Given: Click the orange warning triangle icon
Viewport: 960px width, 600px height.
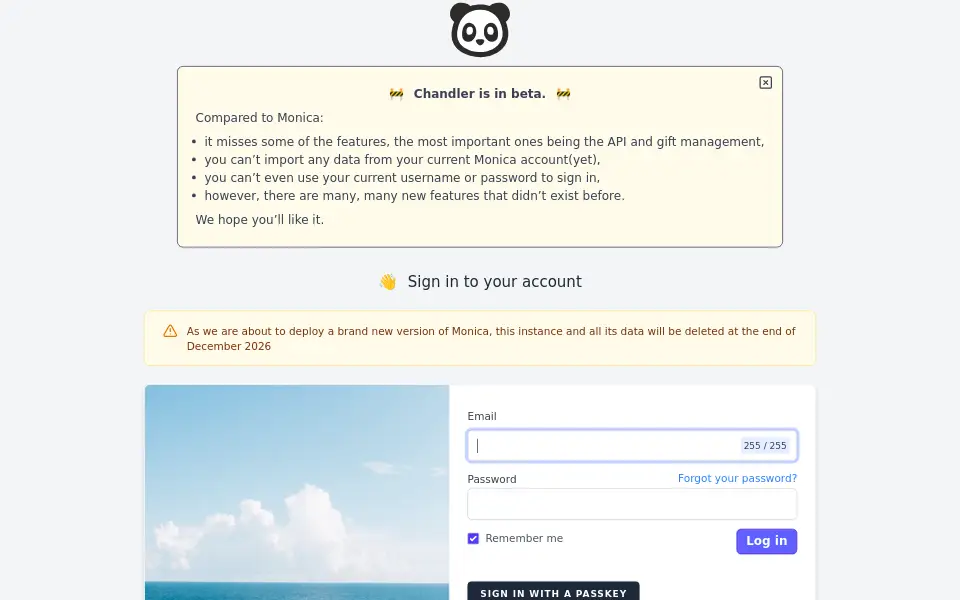Looking at the screenshot, I should pos(170,331).
